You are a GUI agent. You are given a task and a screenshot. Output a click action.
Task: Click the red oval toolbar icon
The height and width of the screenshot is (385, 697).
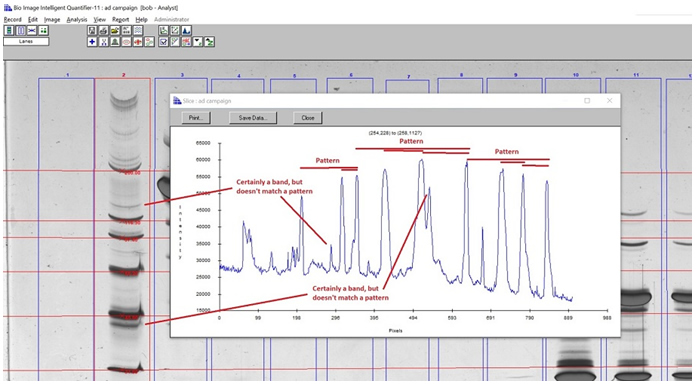pos(127,42)
